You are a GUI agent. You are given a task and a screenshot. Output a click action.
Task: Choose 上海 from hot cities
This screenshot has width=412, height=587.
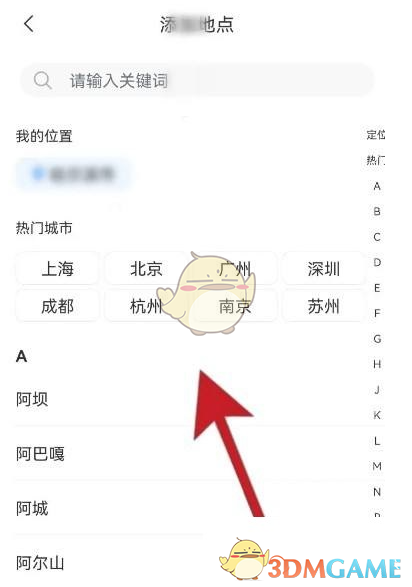(57, 269)
